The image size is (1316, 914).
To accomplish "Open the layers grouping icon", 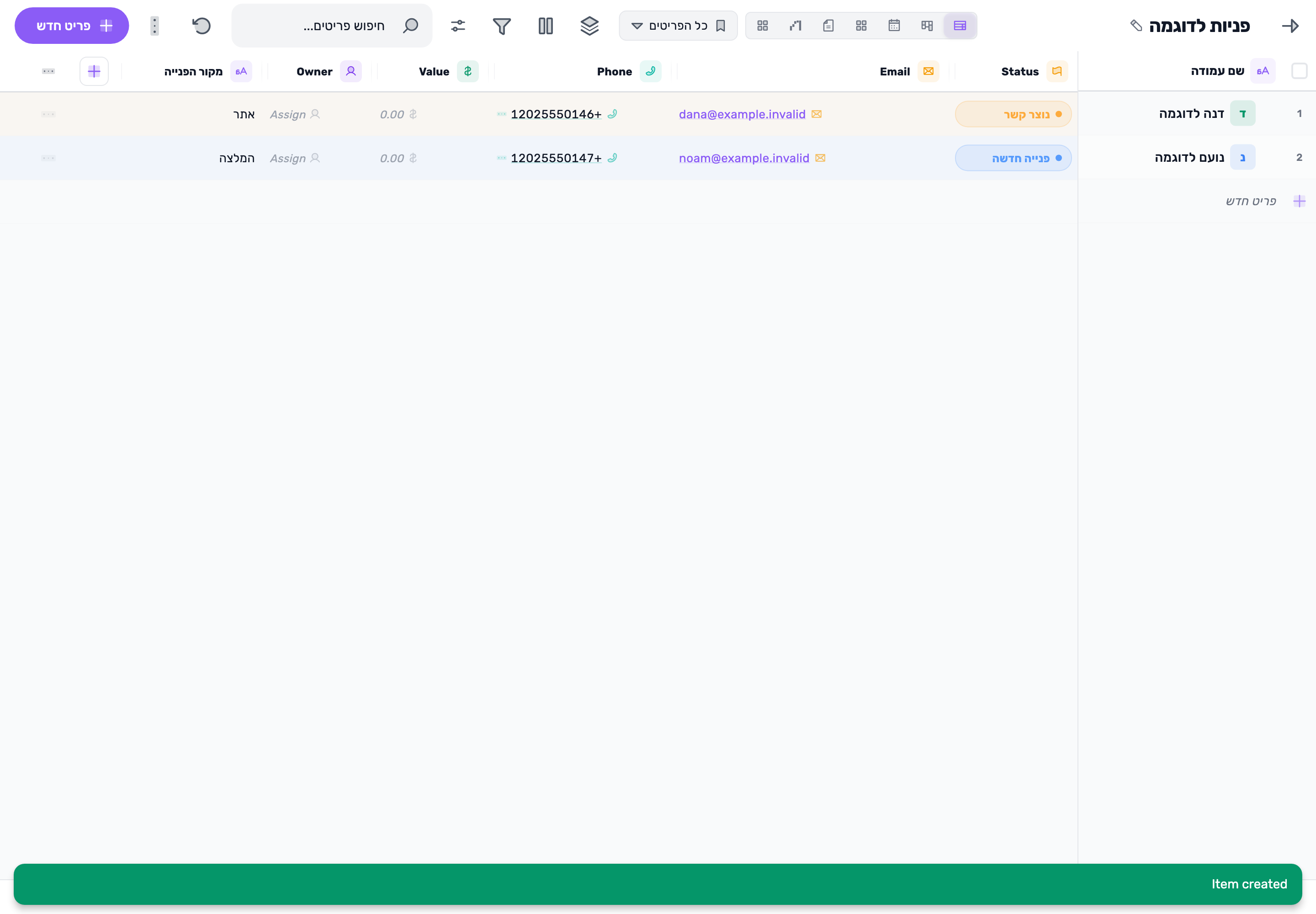I will point(589,26).
